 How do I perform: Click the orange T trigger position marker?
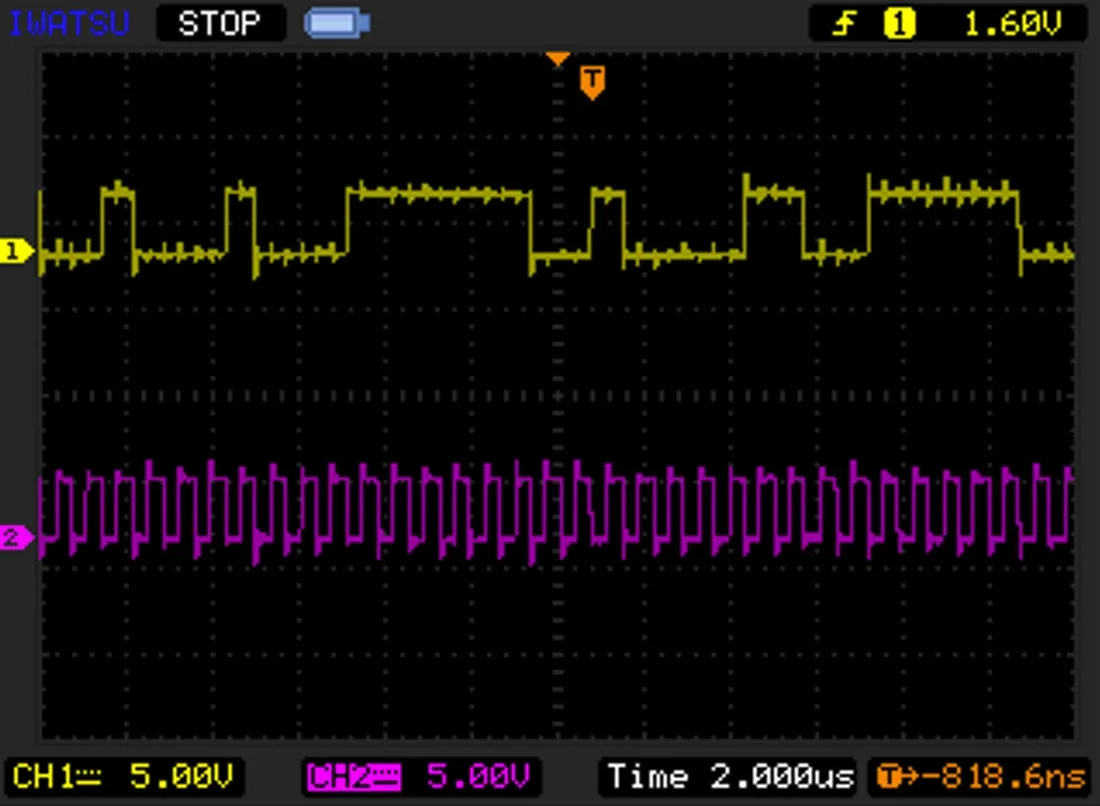592,82
